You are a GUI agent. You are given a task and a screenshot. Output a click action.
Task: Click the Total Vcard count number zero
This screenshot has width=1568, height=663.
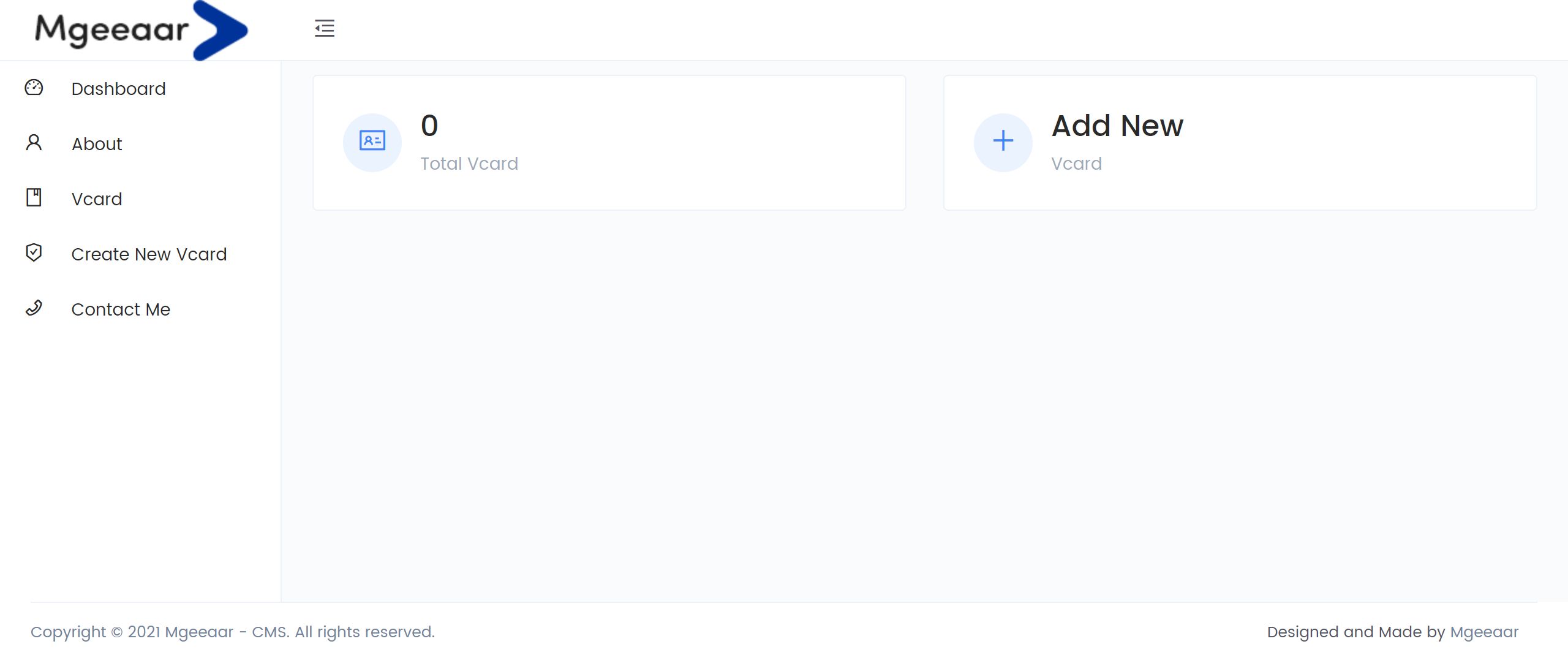pos(429,126)
